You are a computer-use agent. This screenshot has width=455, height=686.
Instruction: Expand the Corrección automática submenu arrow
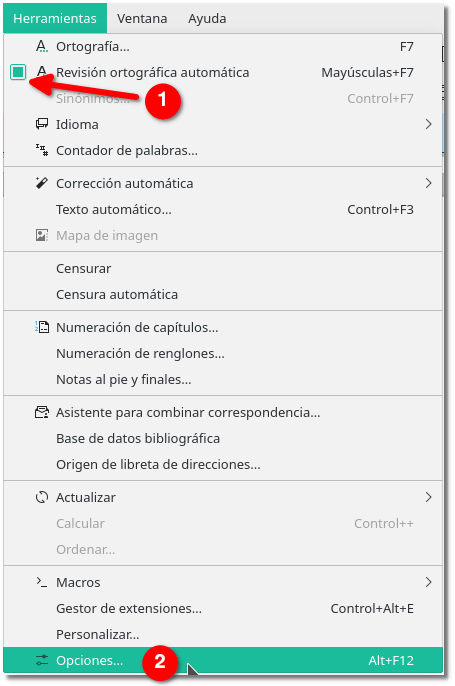click(428, 183)
